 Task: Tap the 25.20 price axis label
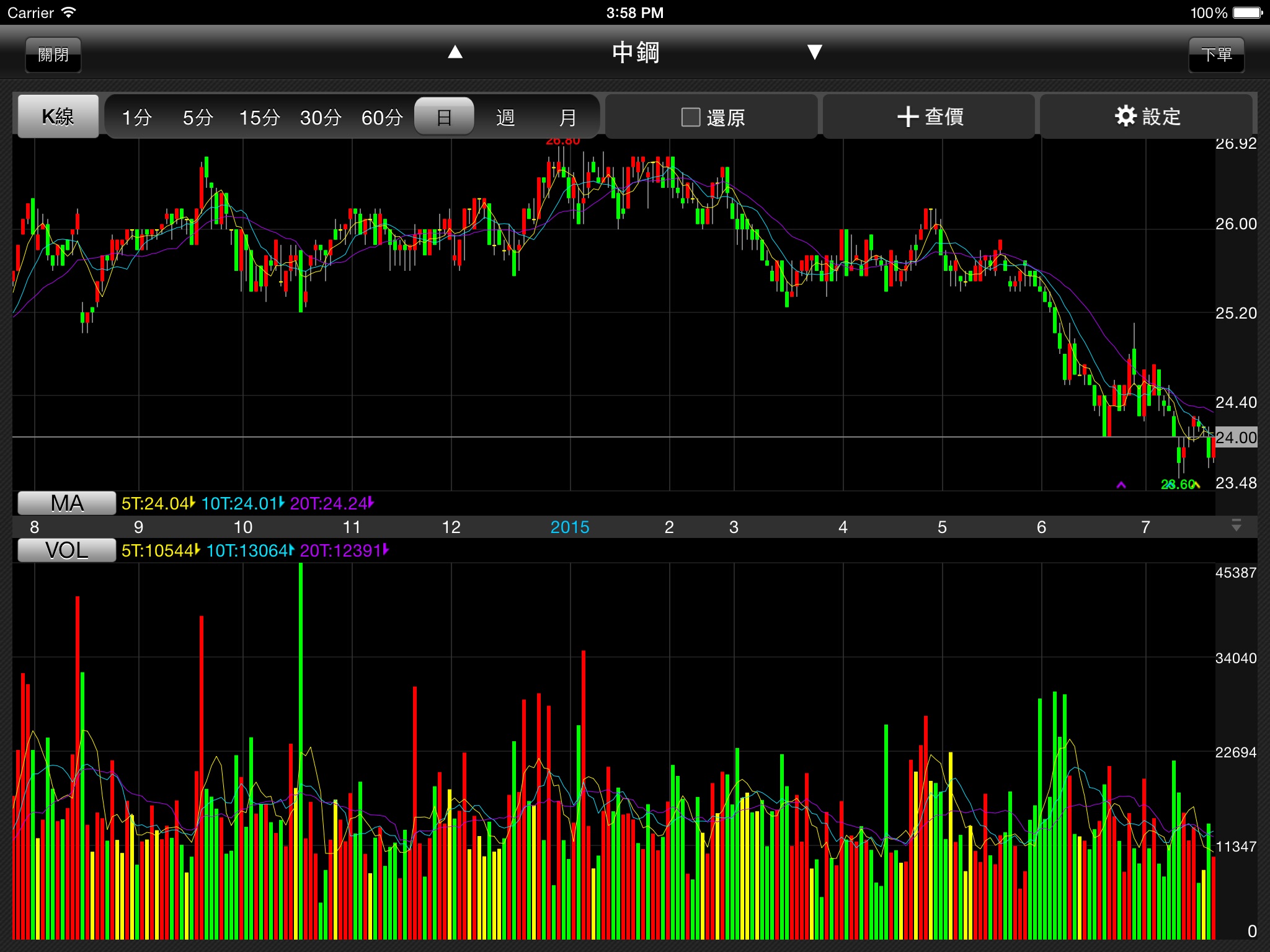click(x=1236, y=313)
